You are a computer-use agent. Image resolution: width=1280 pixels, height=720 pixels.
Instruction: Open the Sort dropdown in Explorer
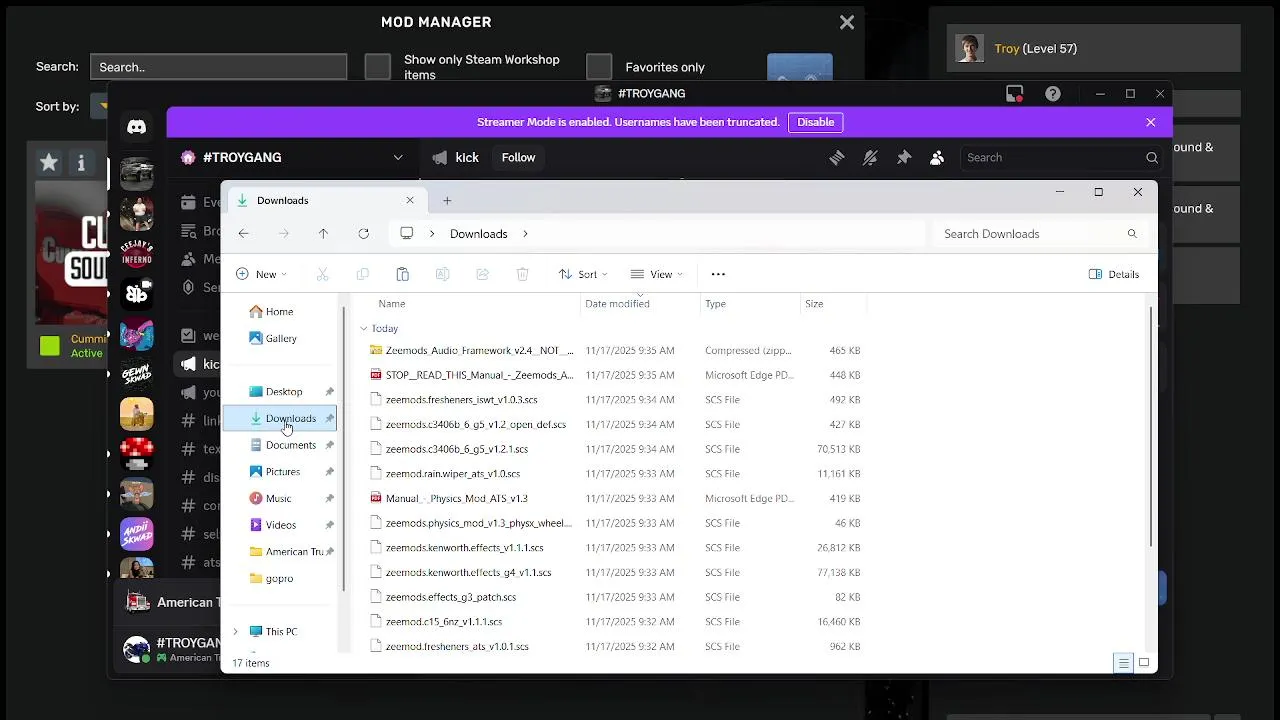pyautogui.click(x=583, y=274)
